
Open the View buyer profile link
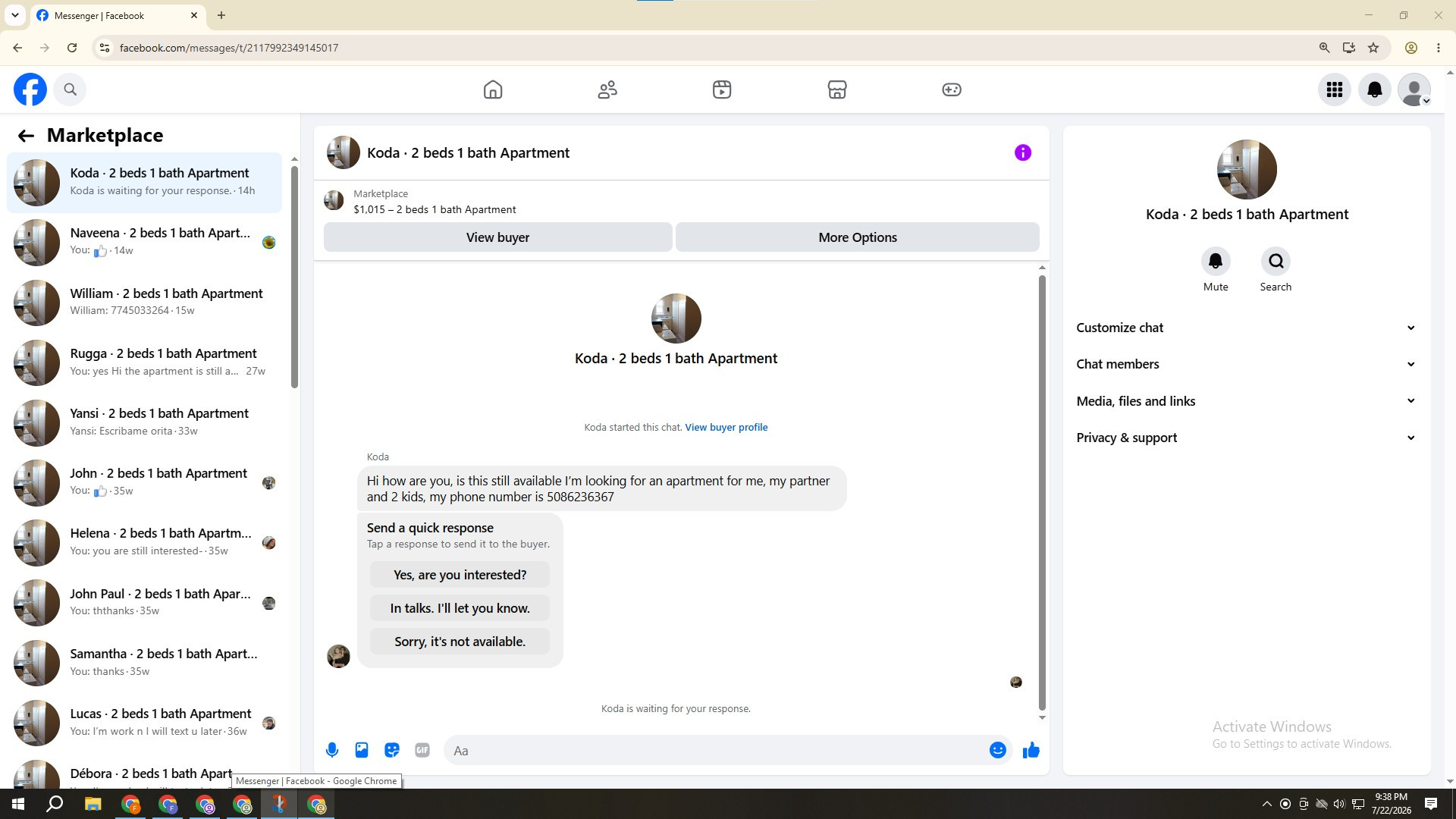point(726,427)
